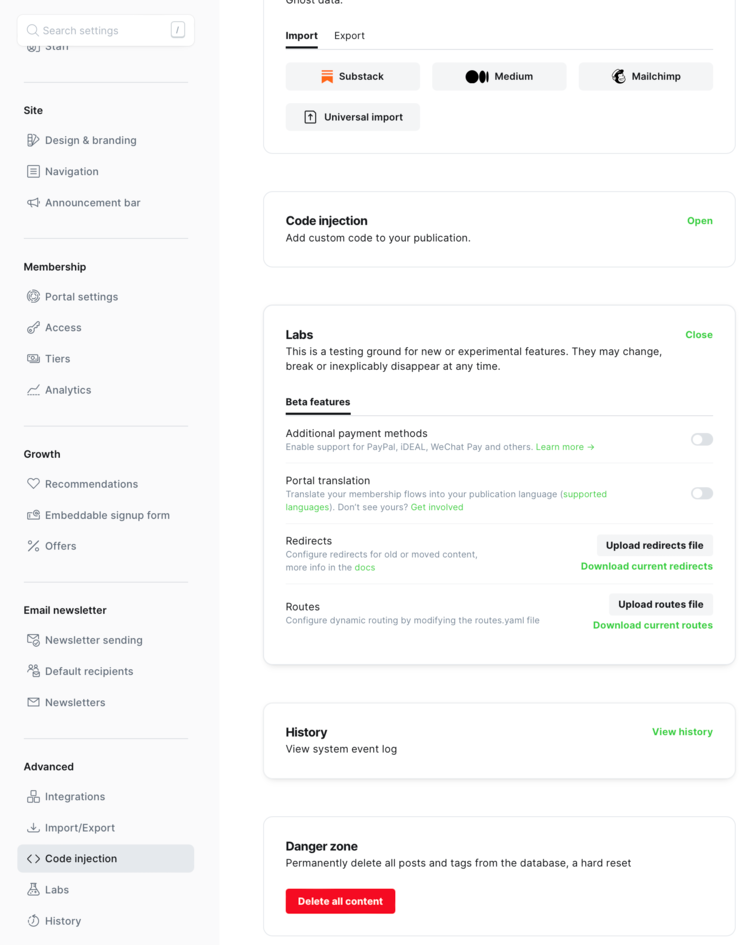This screenshot has width=750, height=945.
Task: Click the Search settings field
Action: tap(105, 30)
